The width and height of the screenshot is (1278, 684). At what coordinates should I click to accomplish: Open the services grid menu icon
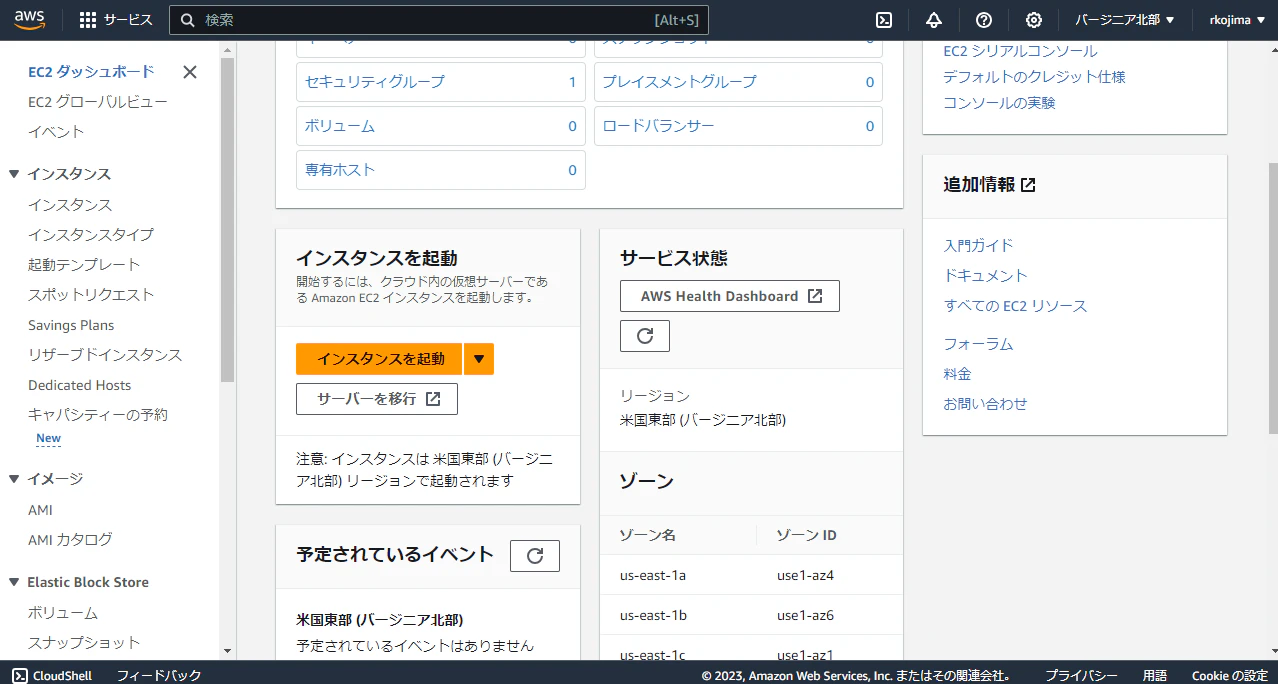[88, 20]
